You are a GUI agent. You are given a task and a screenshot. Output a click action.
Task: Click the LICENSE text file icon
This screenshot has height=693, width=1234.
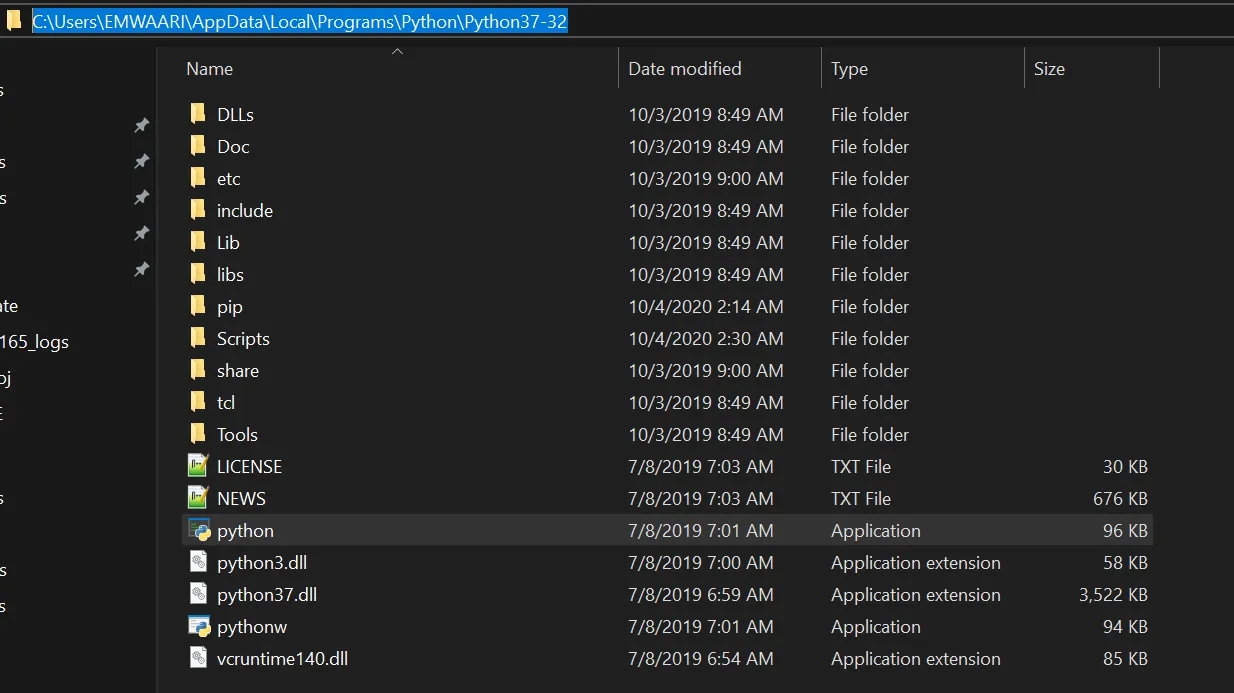[x=199, y=466]
